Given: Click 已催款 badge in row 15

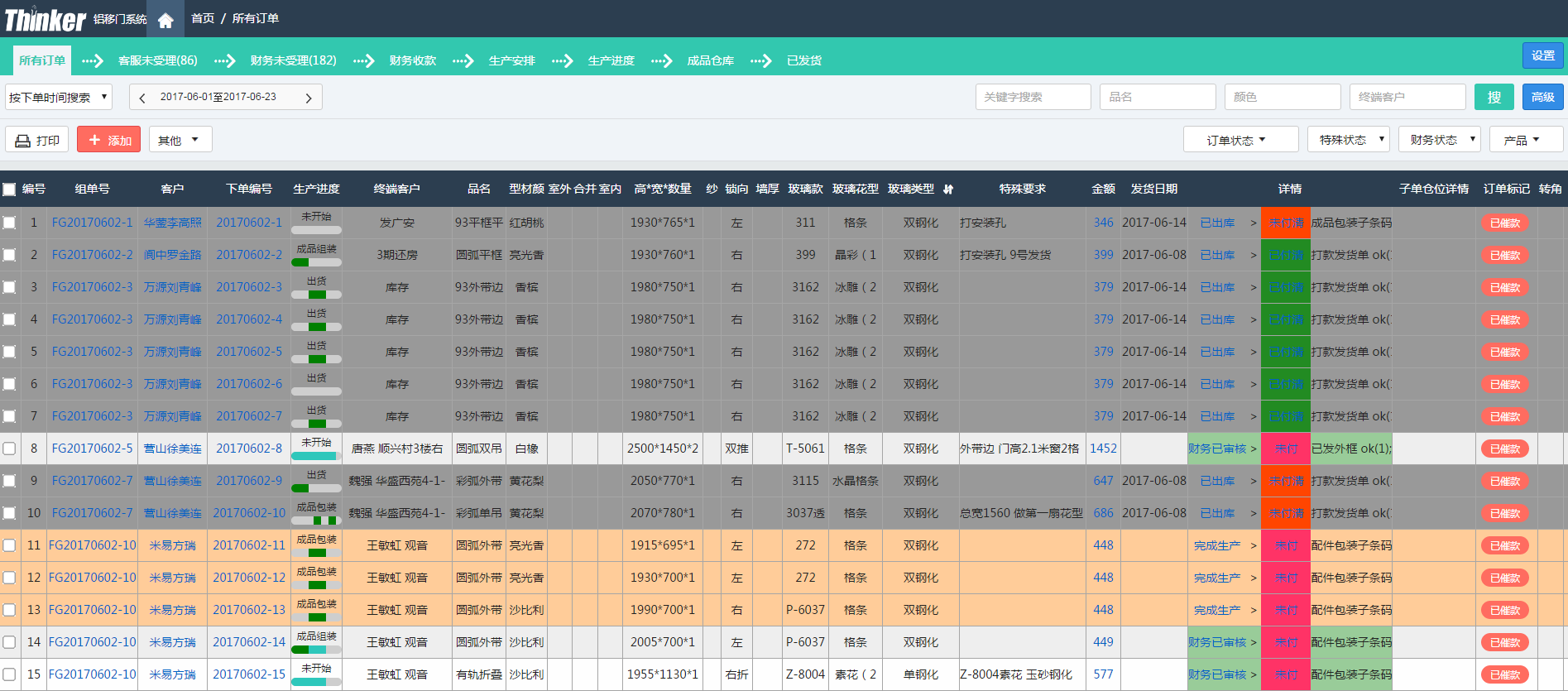Looking at the screenshot, I should pyautogui.click(x=1504, y=674).
